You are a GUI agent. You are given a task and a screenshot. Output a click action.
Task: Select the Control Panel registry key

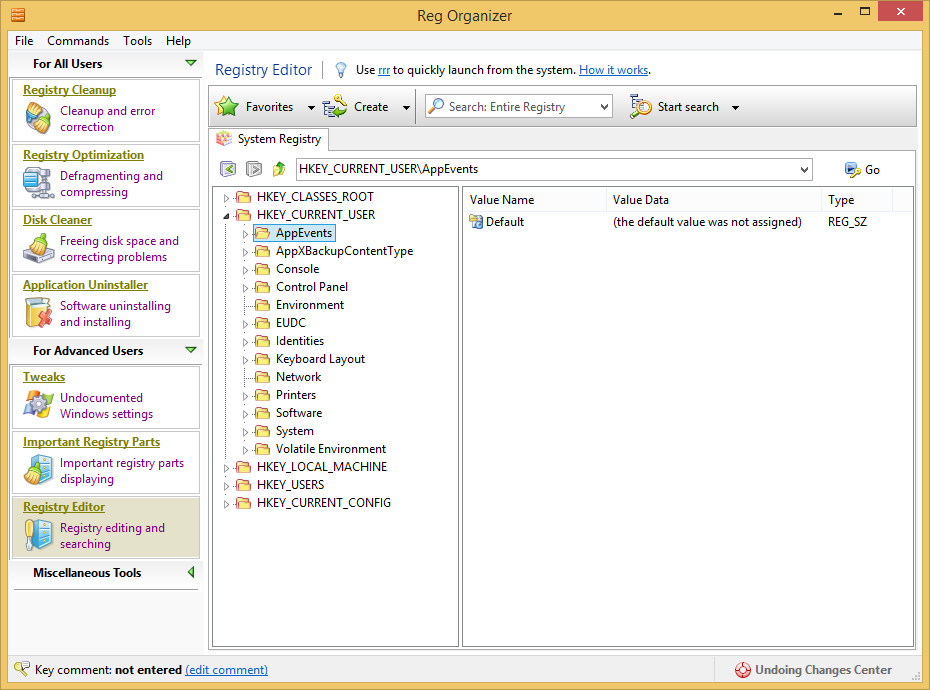coord(311,287)
